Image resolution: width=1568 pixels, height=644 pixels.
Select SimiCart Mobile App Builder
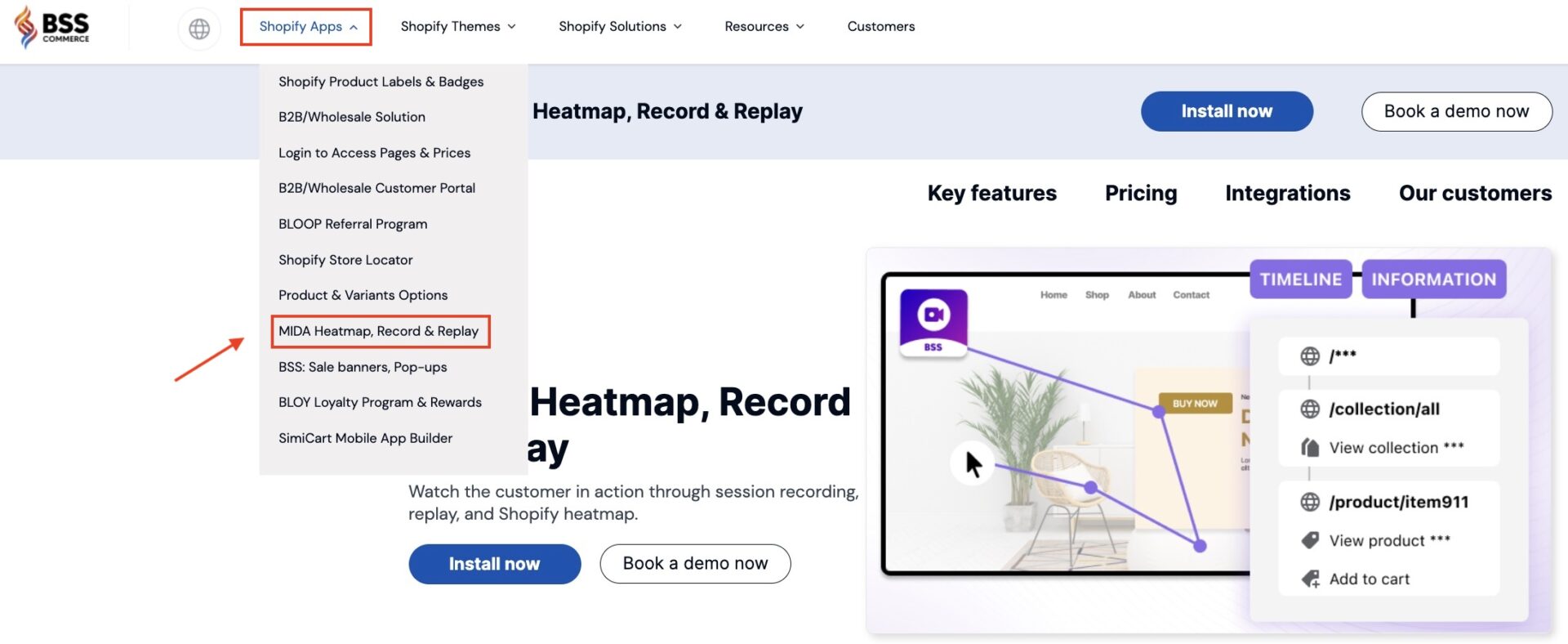(365, 438)
